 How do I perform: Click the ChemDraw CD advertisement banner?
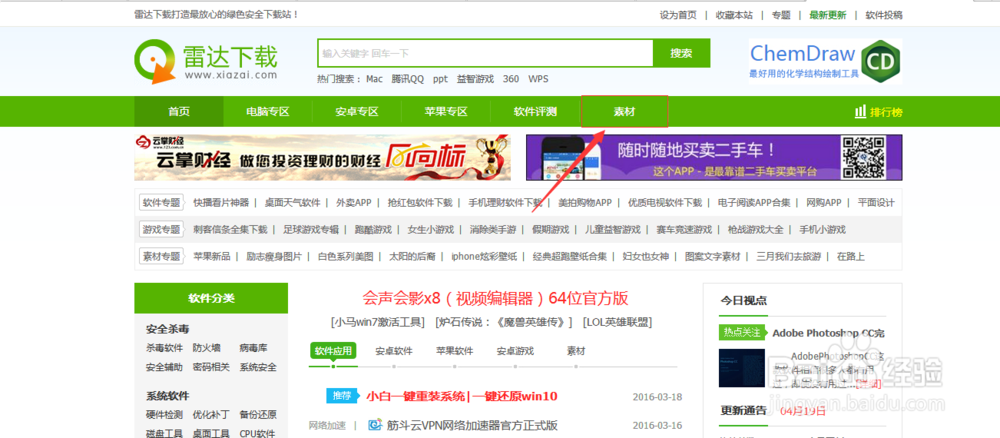825,61
